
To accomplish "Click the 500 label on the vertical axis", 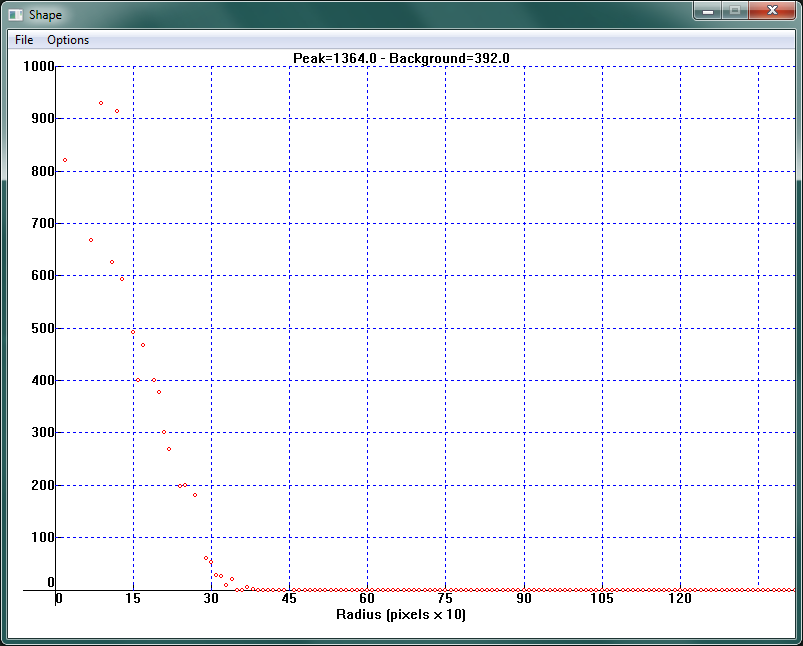I will point(41,327).
